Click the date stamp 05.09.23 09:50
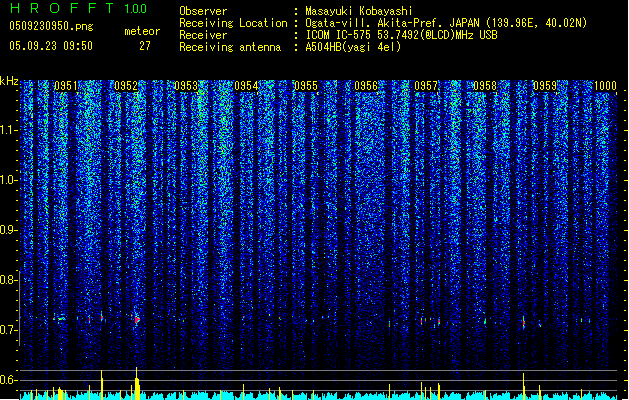629x400 pixels. pos(51,46)
